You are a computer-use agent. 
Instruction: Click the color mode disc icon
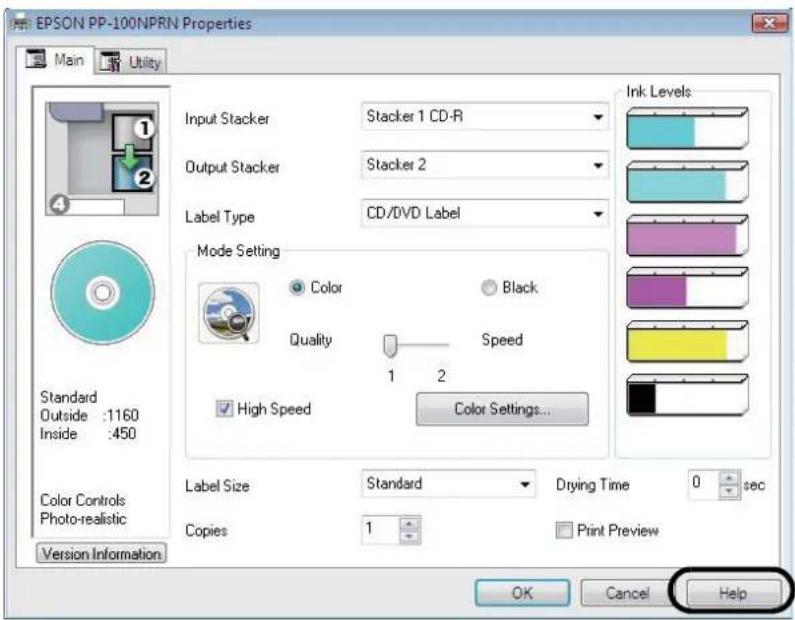pyautogui.click(x=229, y=313)
